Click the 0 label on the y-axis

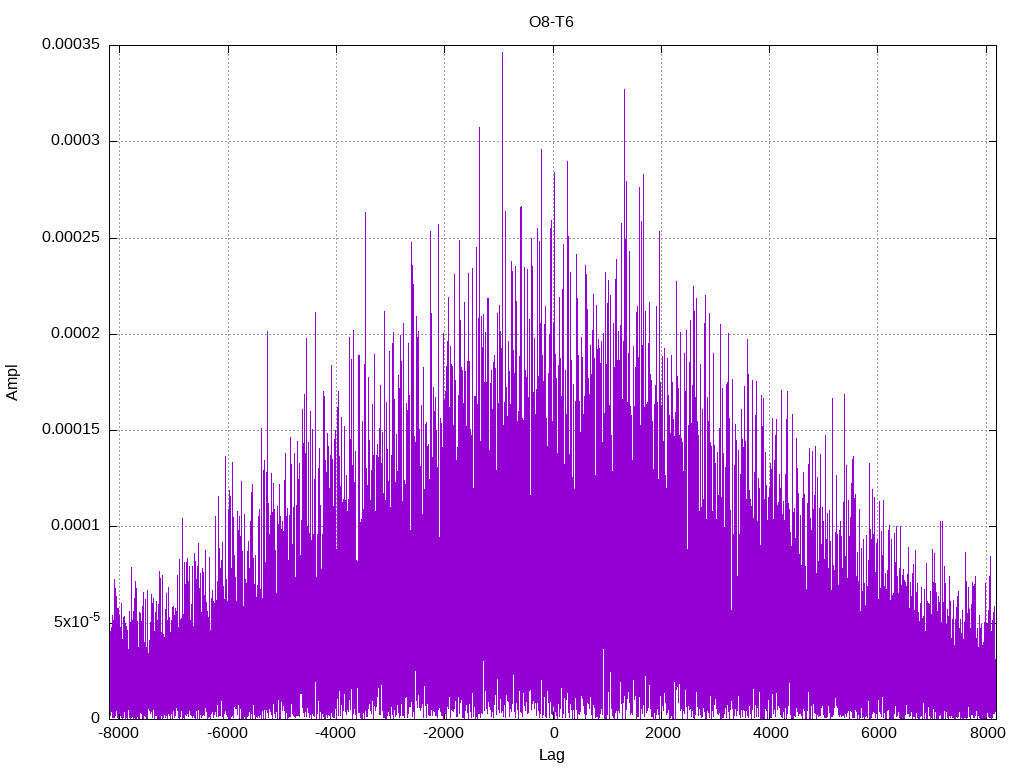coord(95,718)
